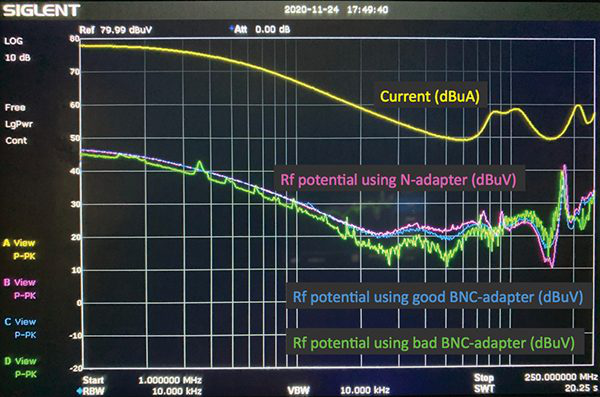Viewport: 600px width, 397px height.
Task: Click blue P-PK detector label for trace C
Action: 25,335
